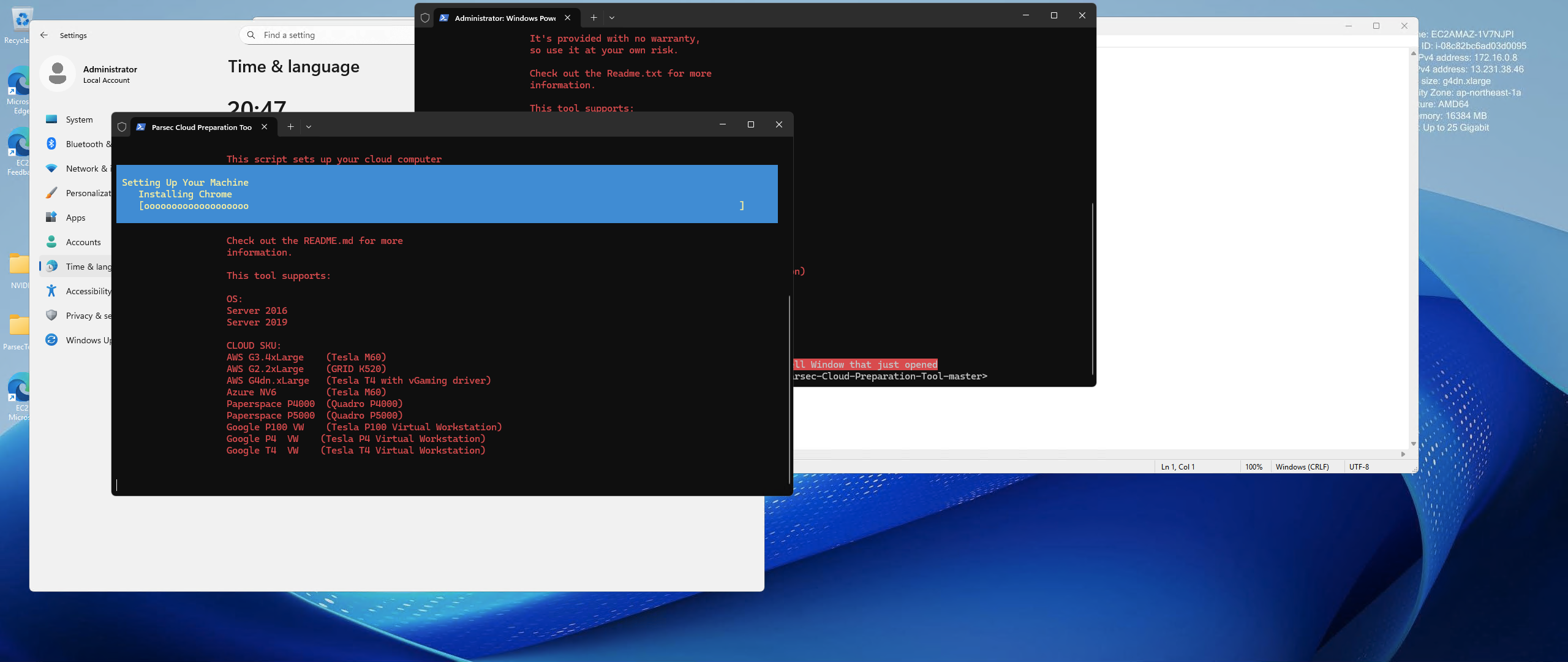1568x662 pixels.
Task: Click the Apps icon in Settings sidebar
Action: click(51, 218)
